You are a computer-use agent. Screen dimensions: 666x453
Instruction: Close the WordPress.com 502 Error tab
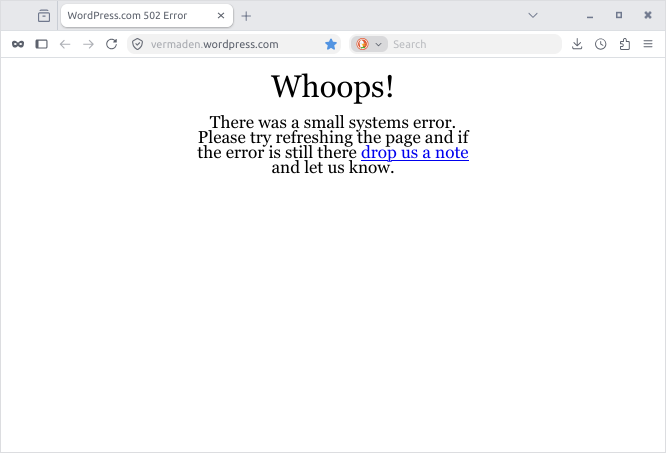(x=221, y=16)
